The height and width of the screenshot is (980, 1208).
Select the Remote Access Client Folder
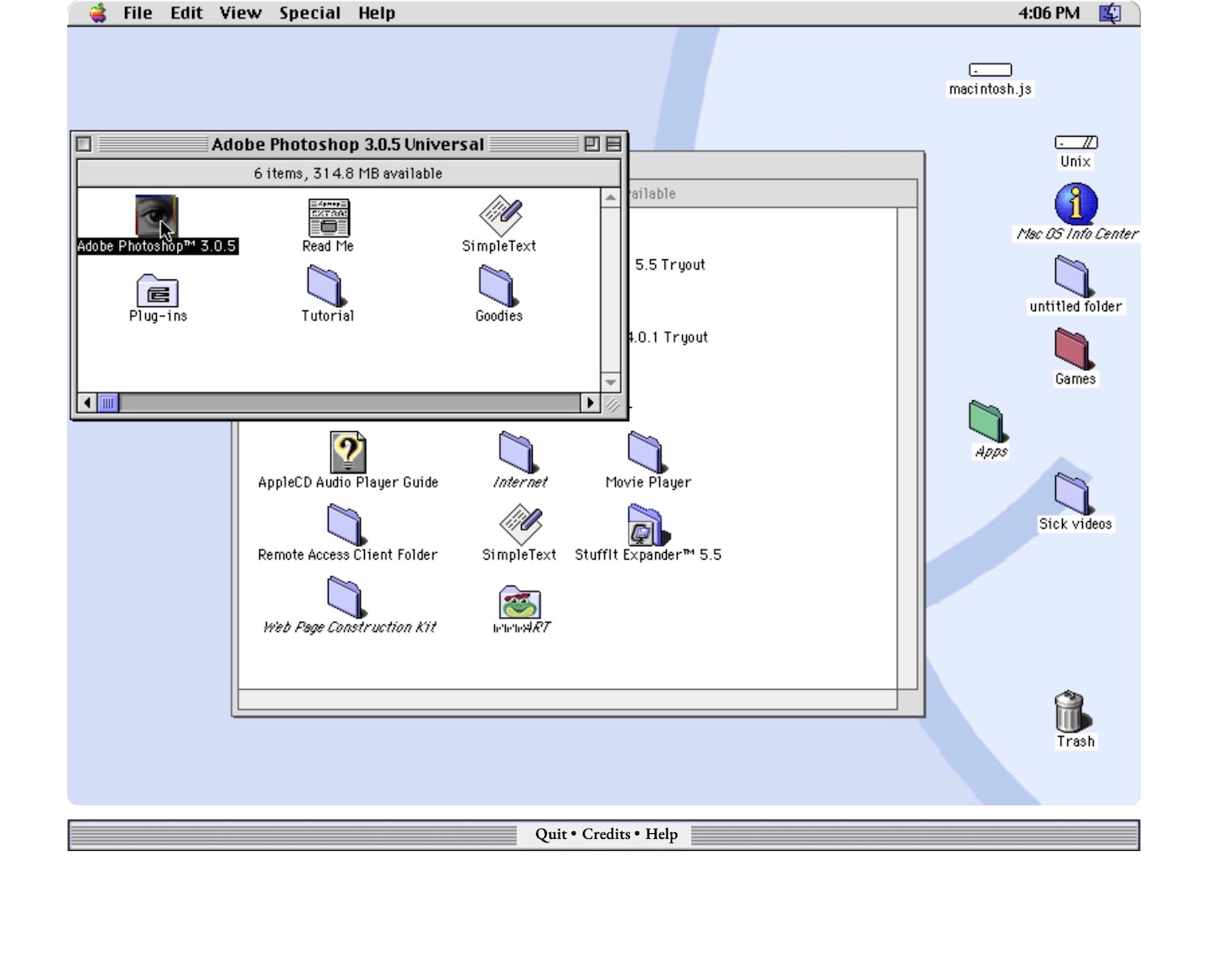tap(346, 525)
